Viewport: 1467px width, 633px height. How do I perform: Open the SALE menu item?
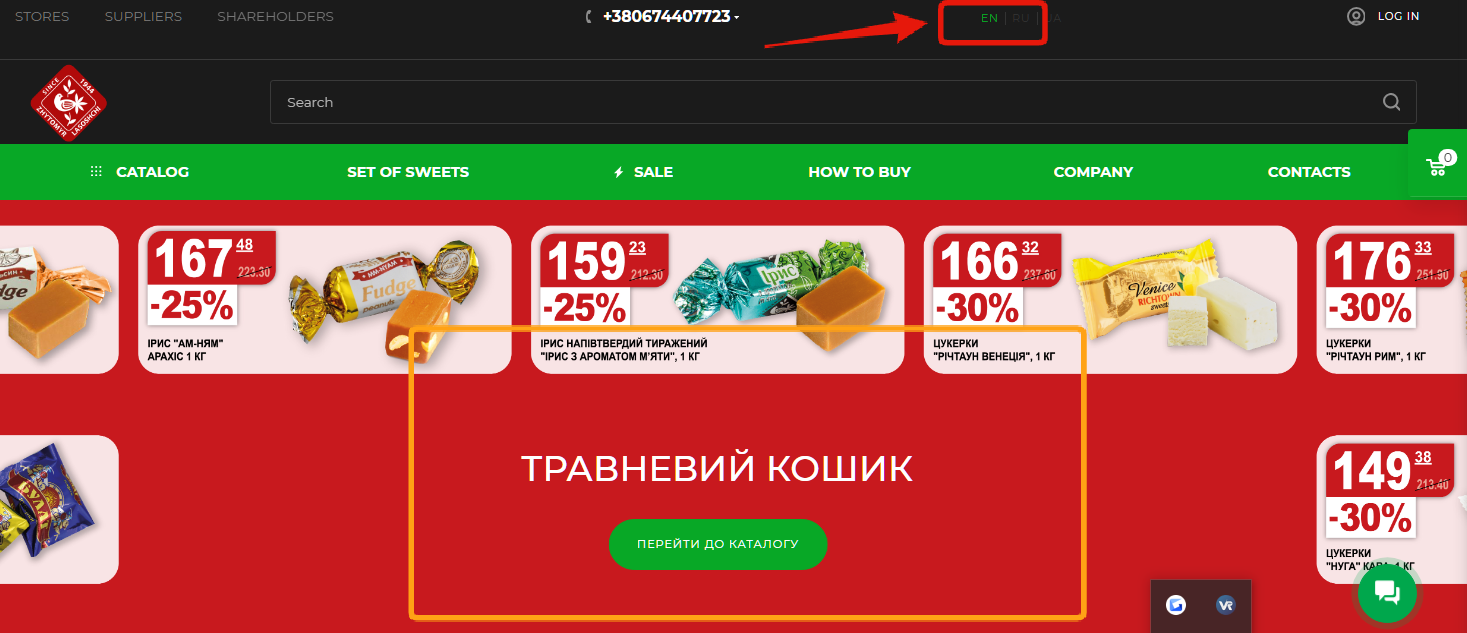coord(643,172)
